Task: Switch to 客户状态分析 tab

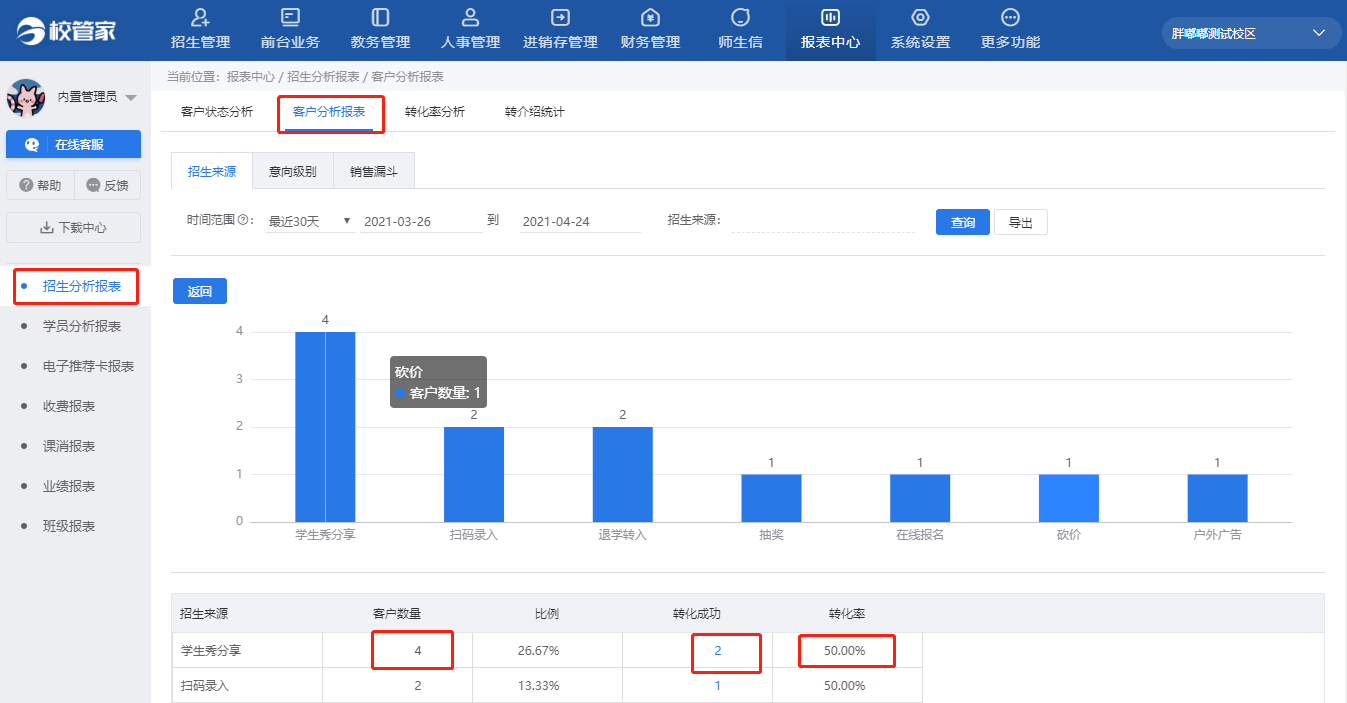Action: [x=217, y=112]
